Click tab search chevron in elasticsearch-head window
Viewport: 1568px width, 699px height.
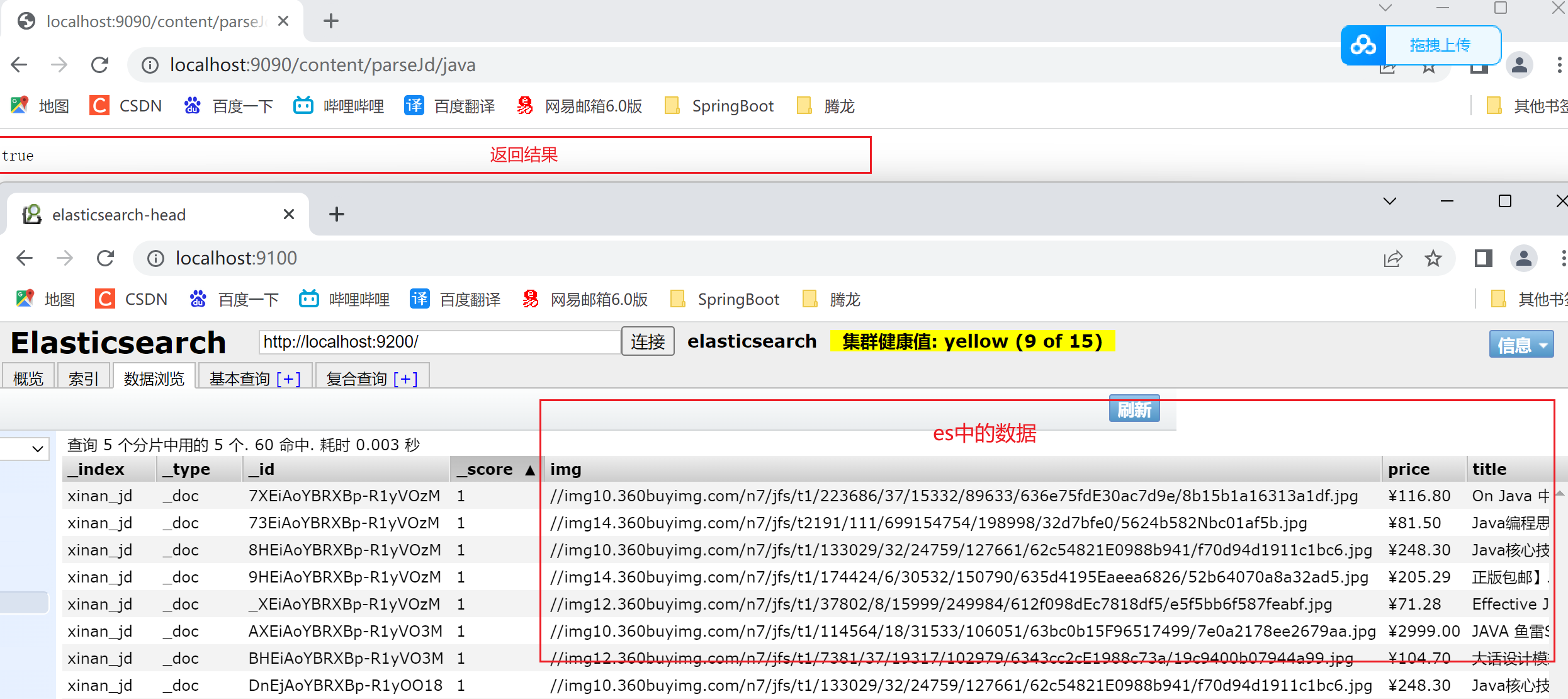point(1390,202)
